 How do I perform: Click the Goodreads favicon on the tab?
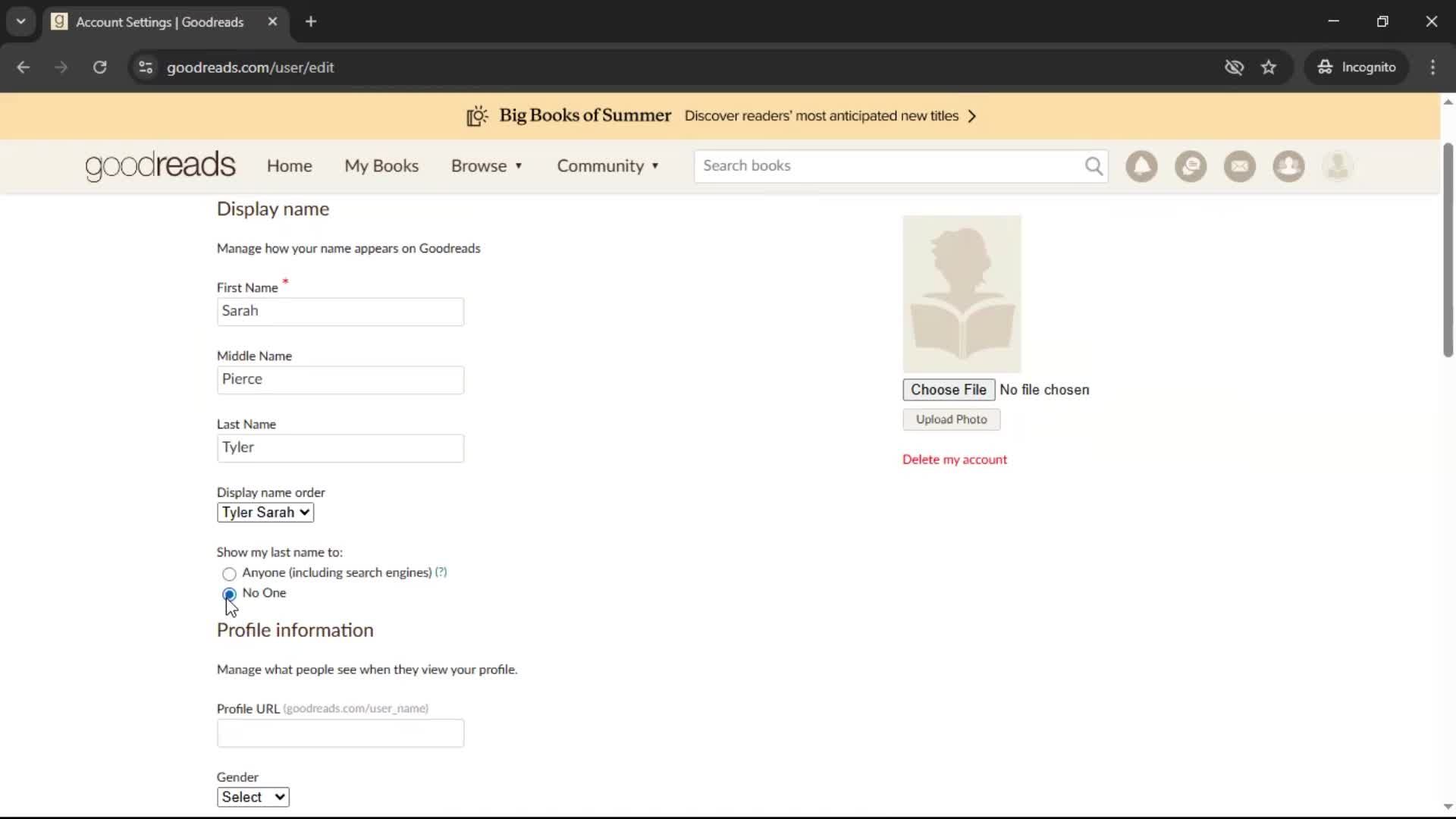[x=59, y=22]
